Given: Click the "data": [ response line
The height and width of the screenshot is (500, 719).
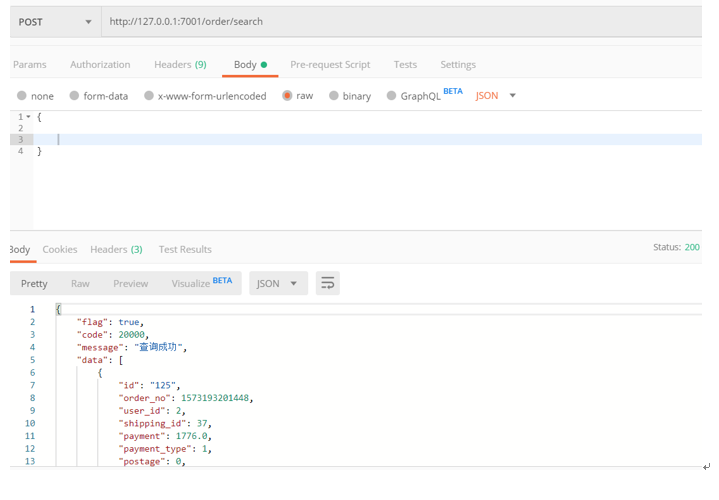Looking at the screenshot, I should click(x=100, y=360).
